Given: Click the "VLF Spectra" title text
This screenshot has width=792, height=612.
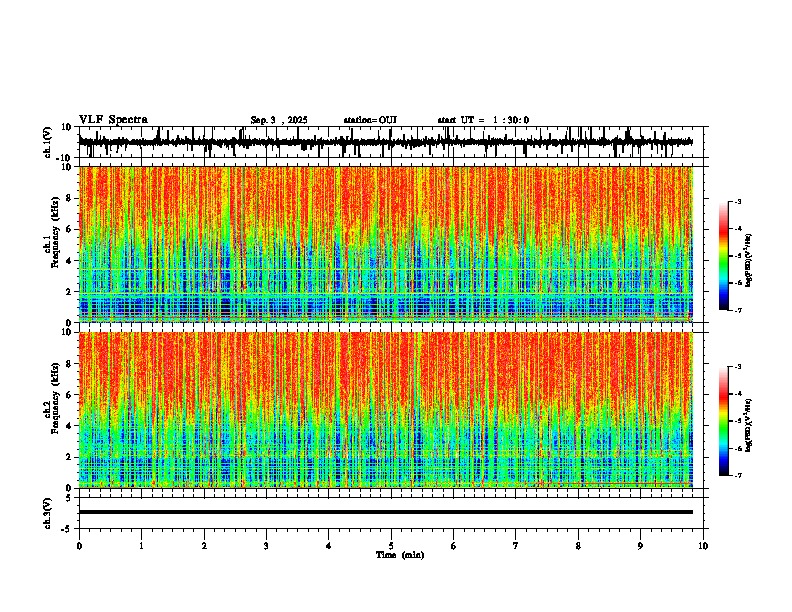Looking at the screenshot, I should (x=113, y=120).
